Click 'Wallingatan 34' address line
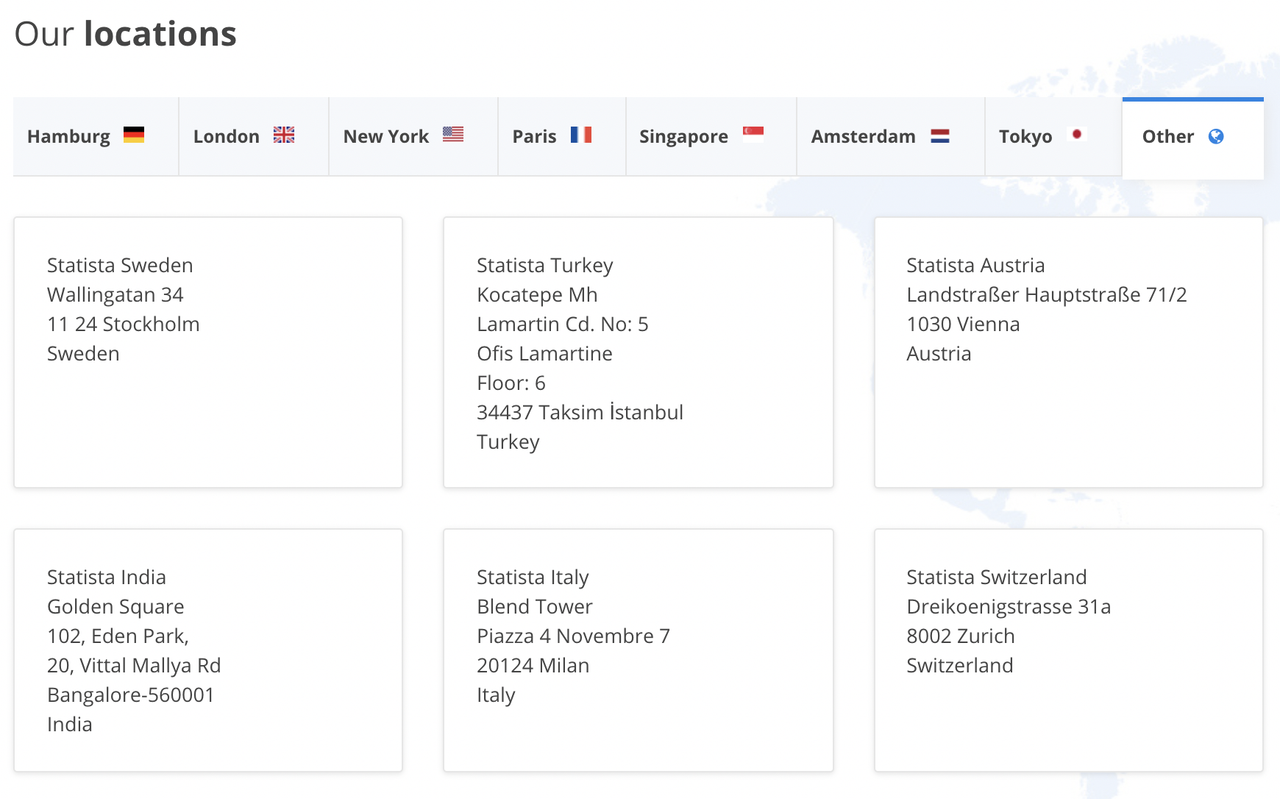1280x799 pixels. pos(115,295)
